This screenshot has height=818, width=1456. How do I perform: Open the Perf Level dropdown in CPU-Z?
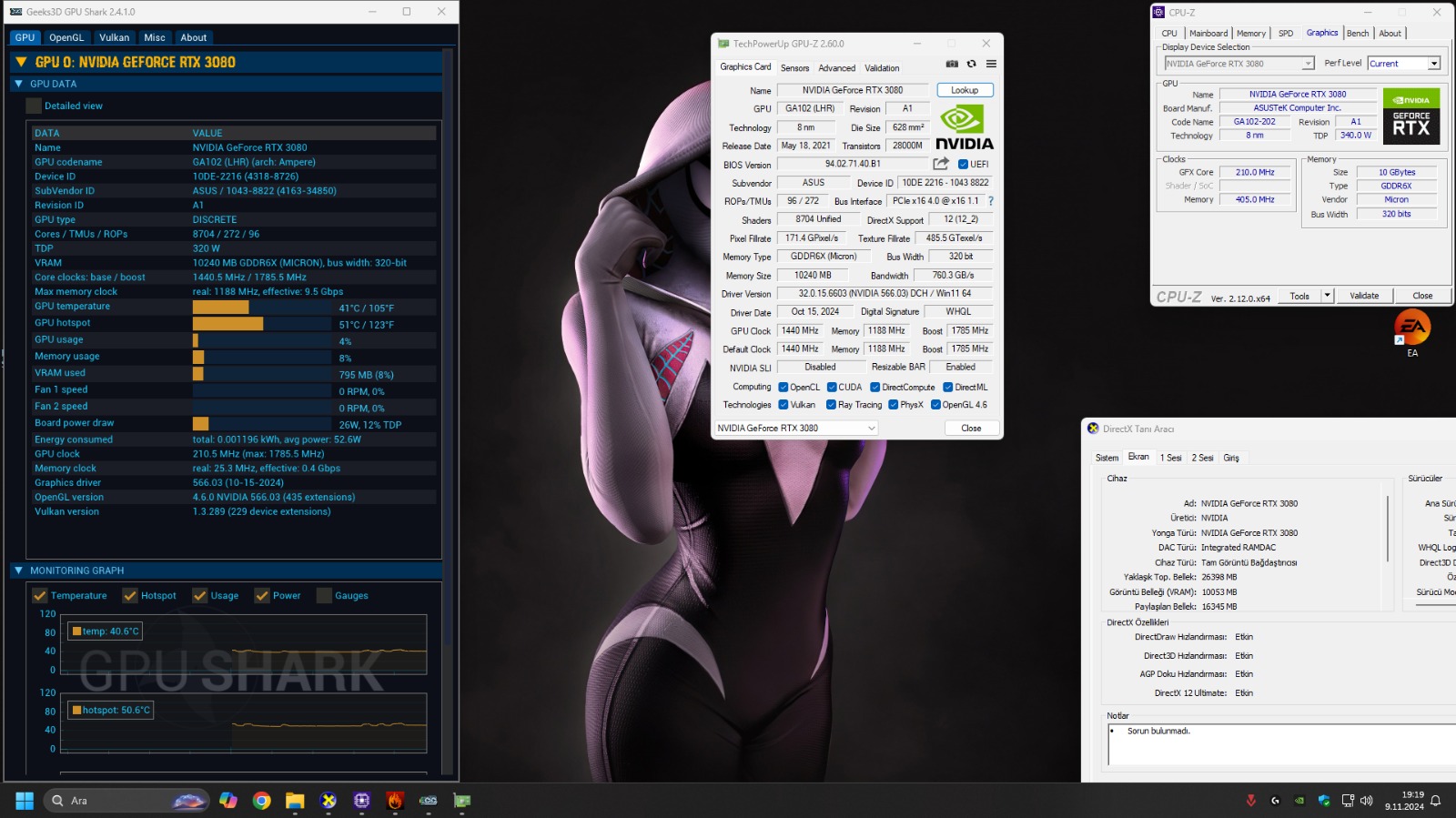pyautogui.click(x=1404, y=64)
